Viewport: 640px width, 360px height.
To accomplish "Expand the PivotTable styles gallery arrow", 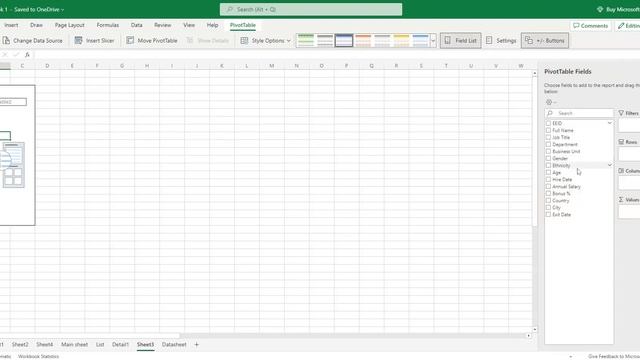I will [433, 40].
